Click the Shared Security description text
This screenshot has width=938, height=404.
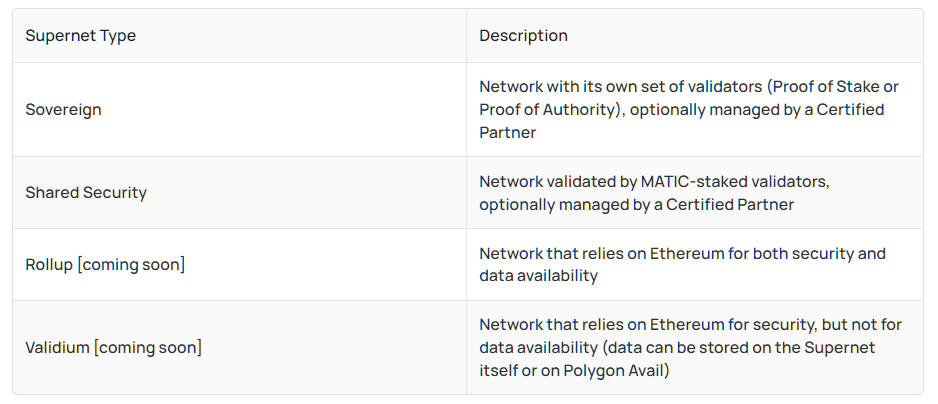click(x=654, y=193)
